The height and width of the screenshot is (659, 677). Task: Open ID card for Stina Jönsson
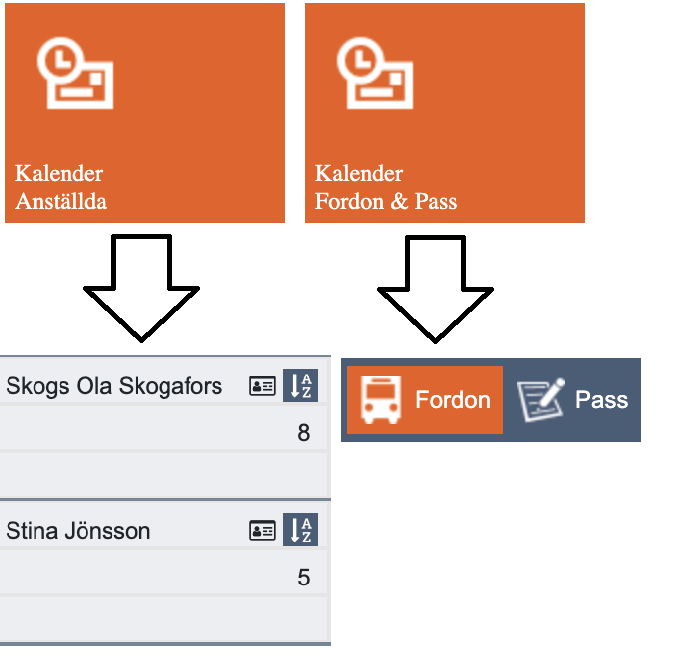(262, 530)
